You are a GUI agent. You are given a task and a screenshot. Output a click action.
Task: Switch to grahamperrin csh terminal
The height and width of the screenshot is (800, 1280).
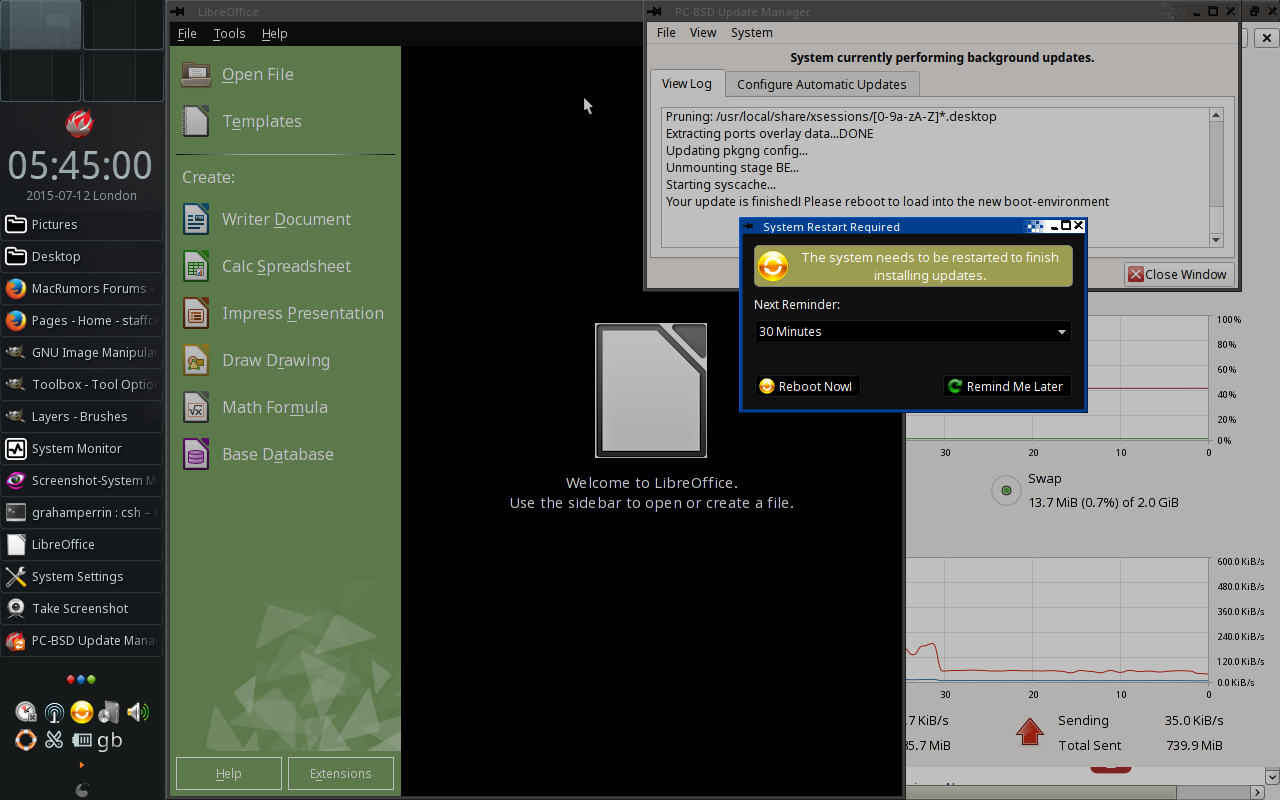pos(81,513)
